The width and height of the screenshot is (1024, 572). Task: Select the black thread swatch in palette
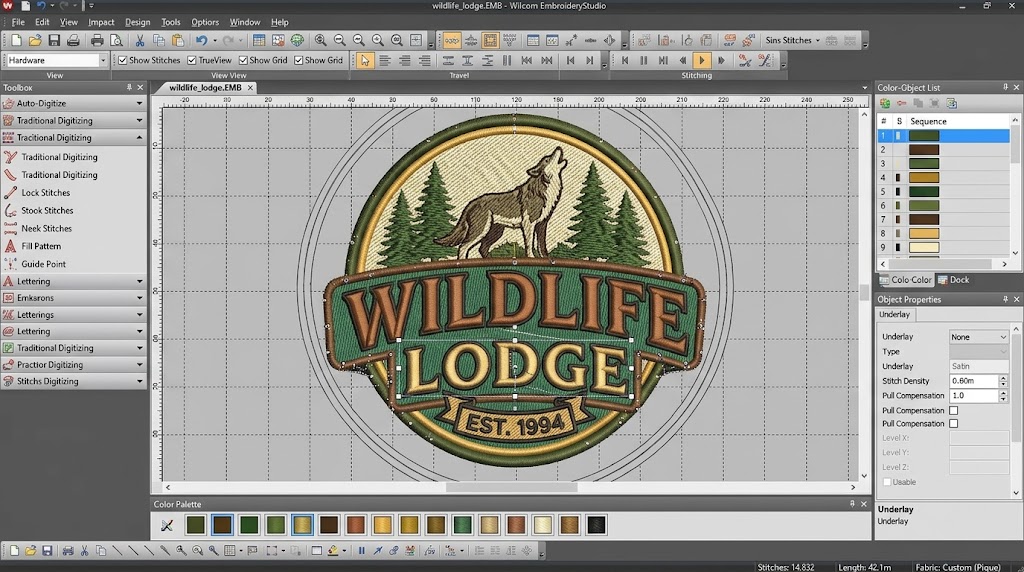click(596, 525)
